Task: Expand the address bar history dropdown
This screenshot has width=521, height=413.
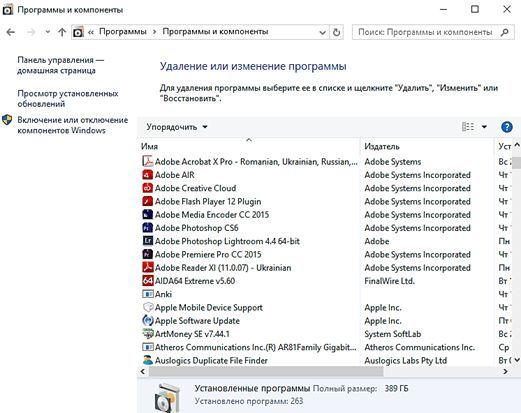Action: [322, 32]
